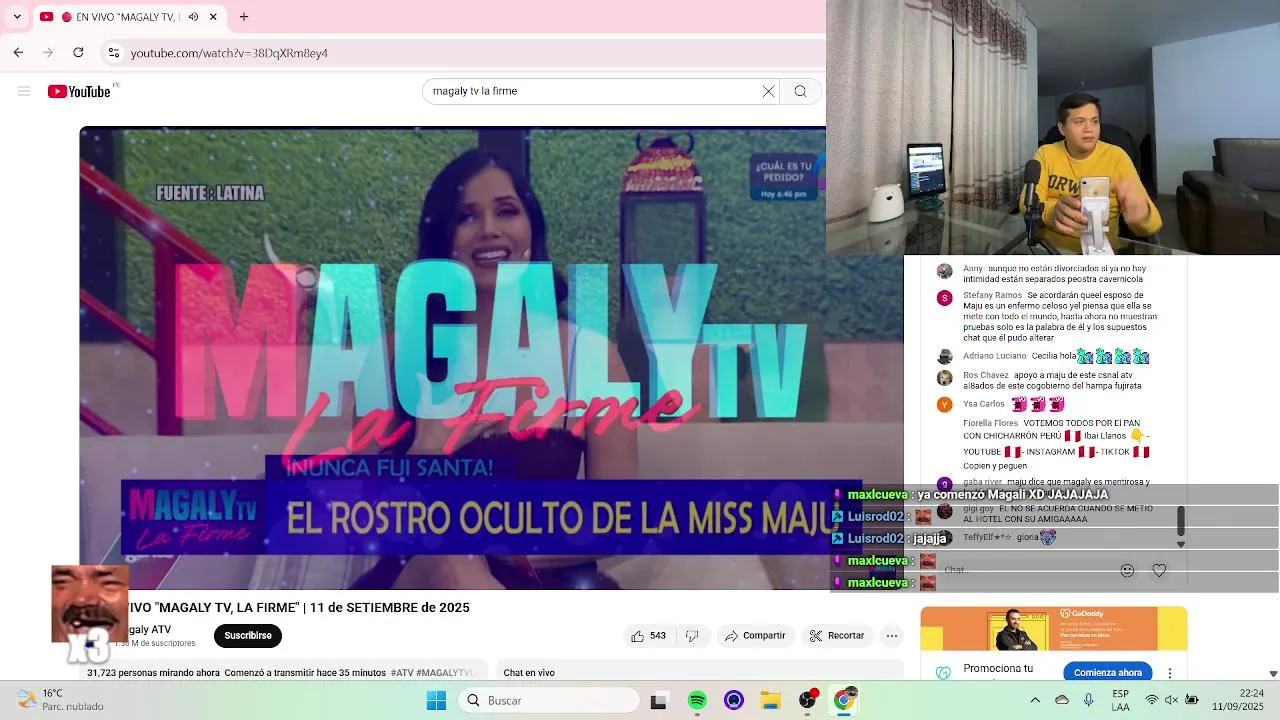Dislike the video with thumbs down

click(692, 636)
